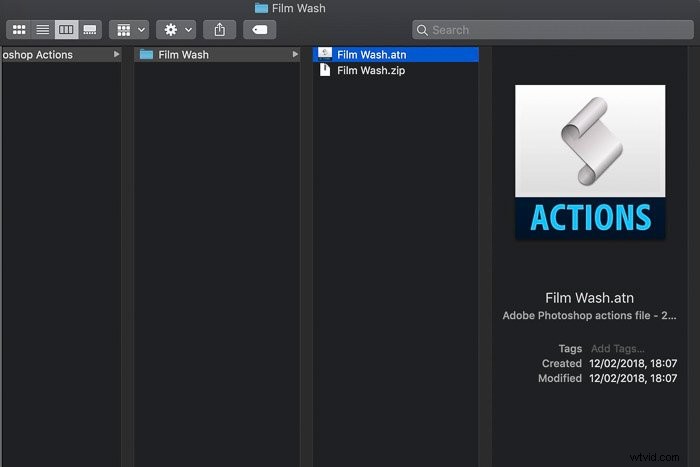Click the Modified date value

(x=633, y=378)
